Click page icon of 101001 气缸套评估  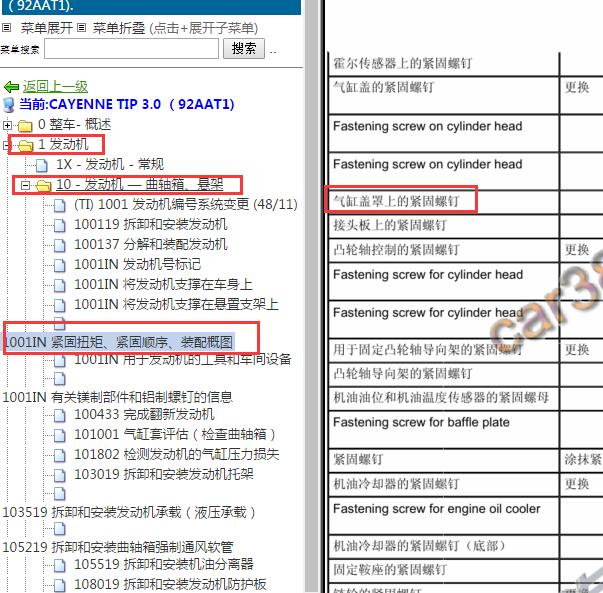click(60, 436)
